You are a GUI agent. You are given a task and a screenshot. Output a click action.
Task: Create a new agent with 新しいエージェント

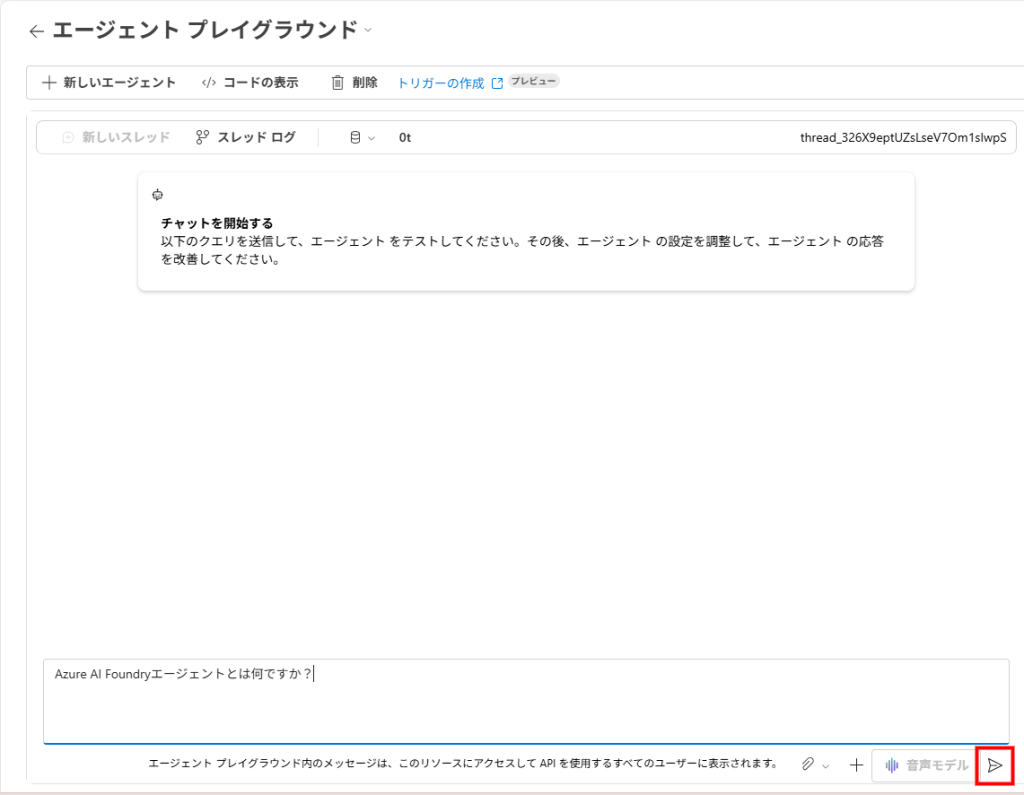pos(109,83)
